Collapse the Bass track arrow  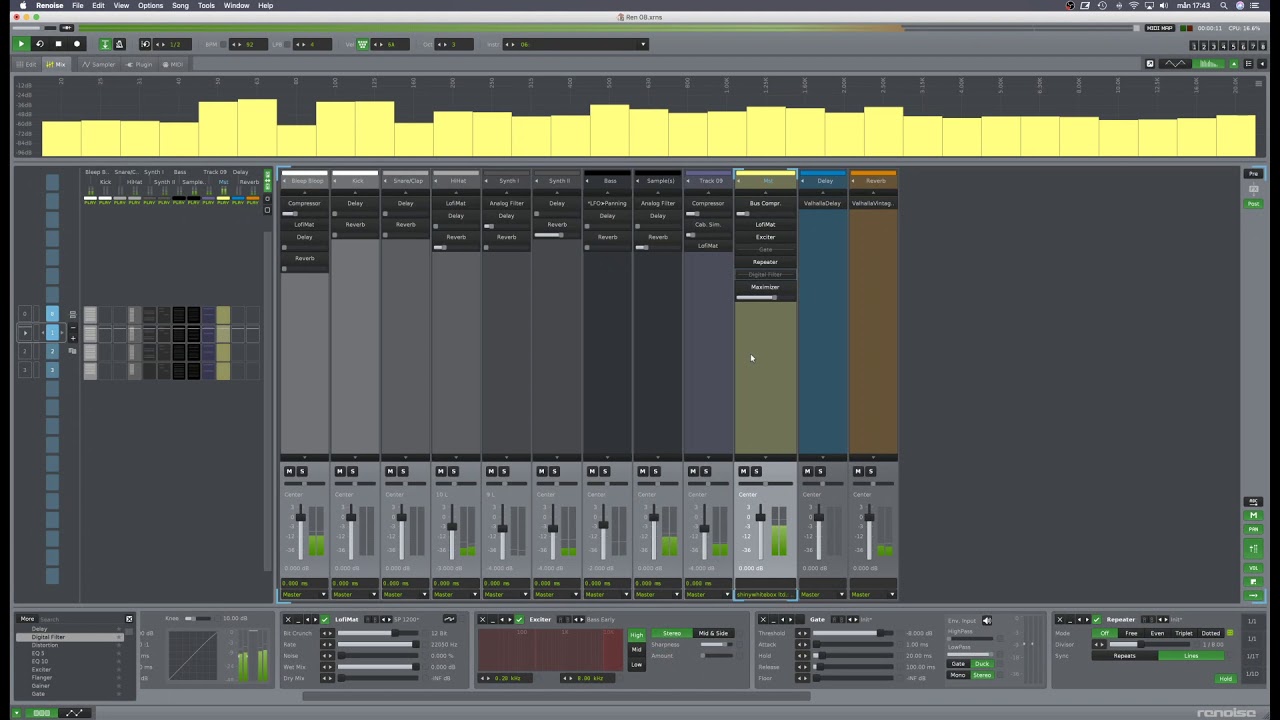(x=589, y=181)
